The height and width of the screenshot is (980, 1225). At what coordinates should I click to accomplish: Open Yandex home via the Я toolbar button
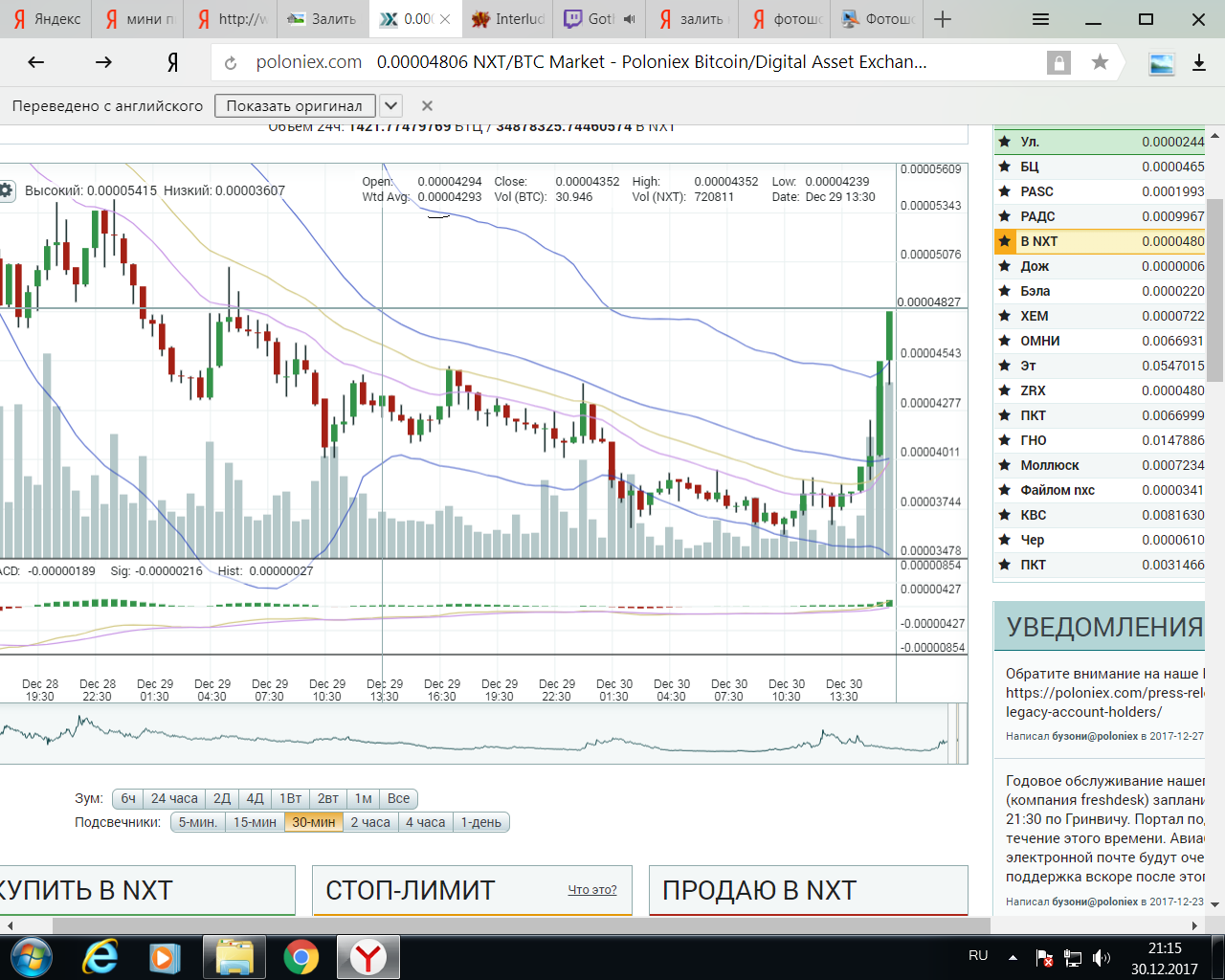click(172, 62)
